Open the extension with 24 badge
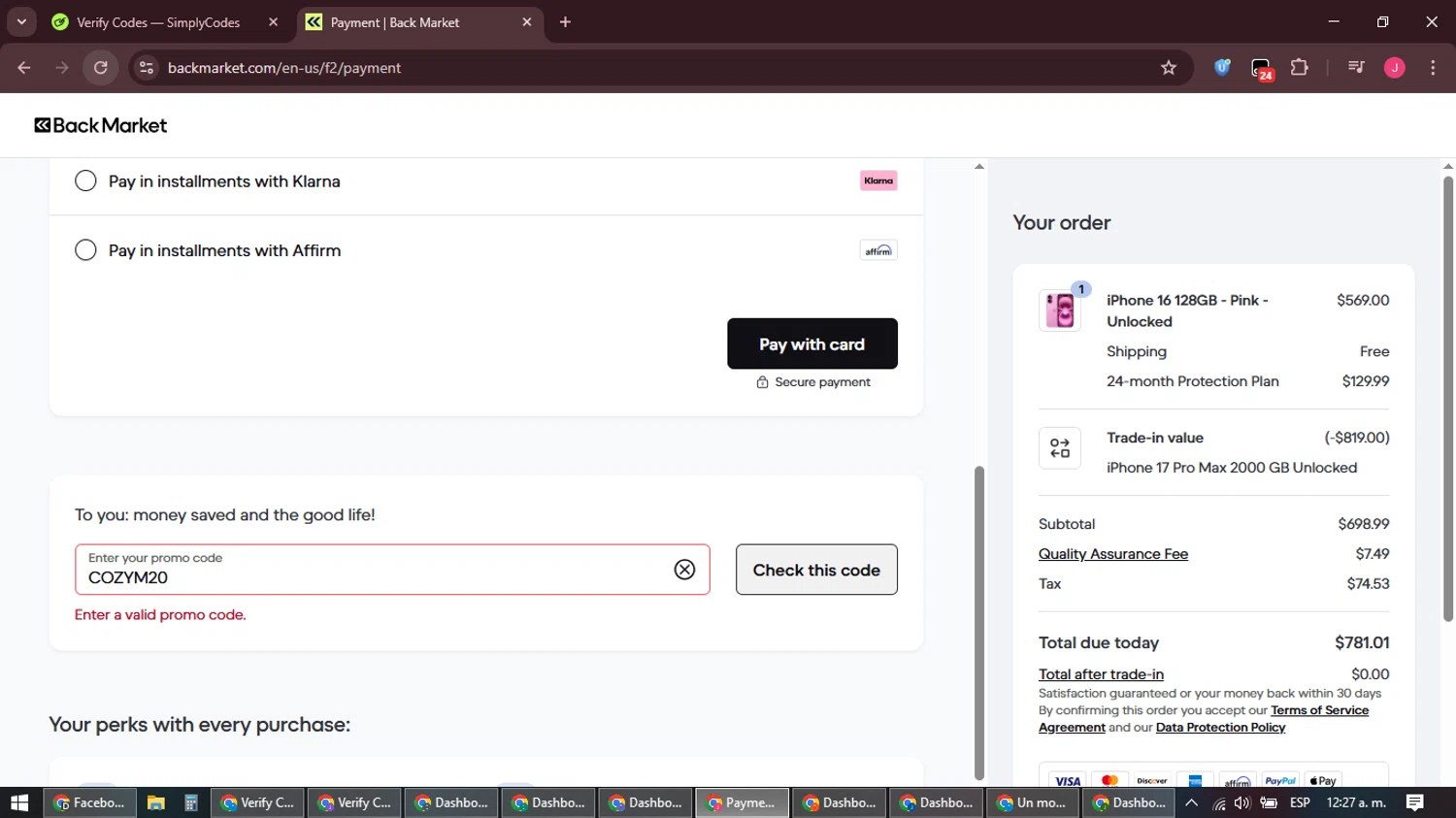This screenshot has height=818, width=1456. (1261, 69)
